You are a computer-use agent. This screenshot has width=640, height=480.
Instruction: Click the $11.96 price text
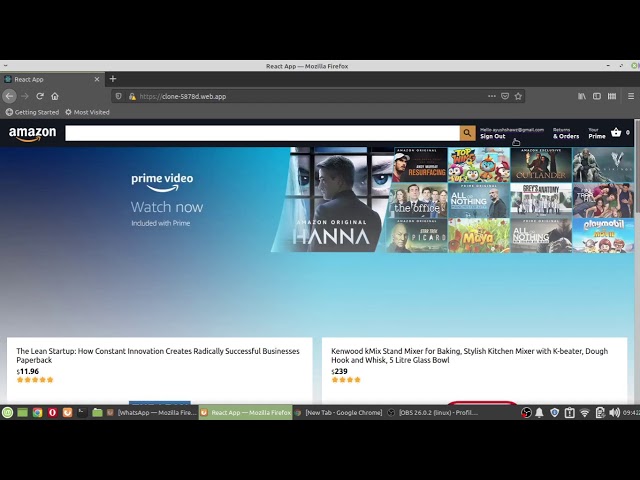coord(27,371)
